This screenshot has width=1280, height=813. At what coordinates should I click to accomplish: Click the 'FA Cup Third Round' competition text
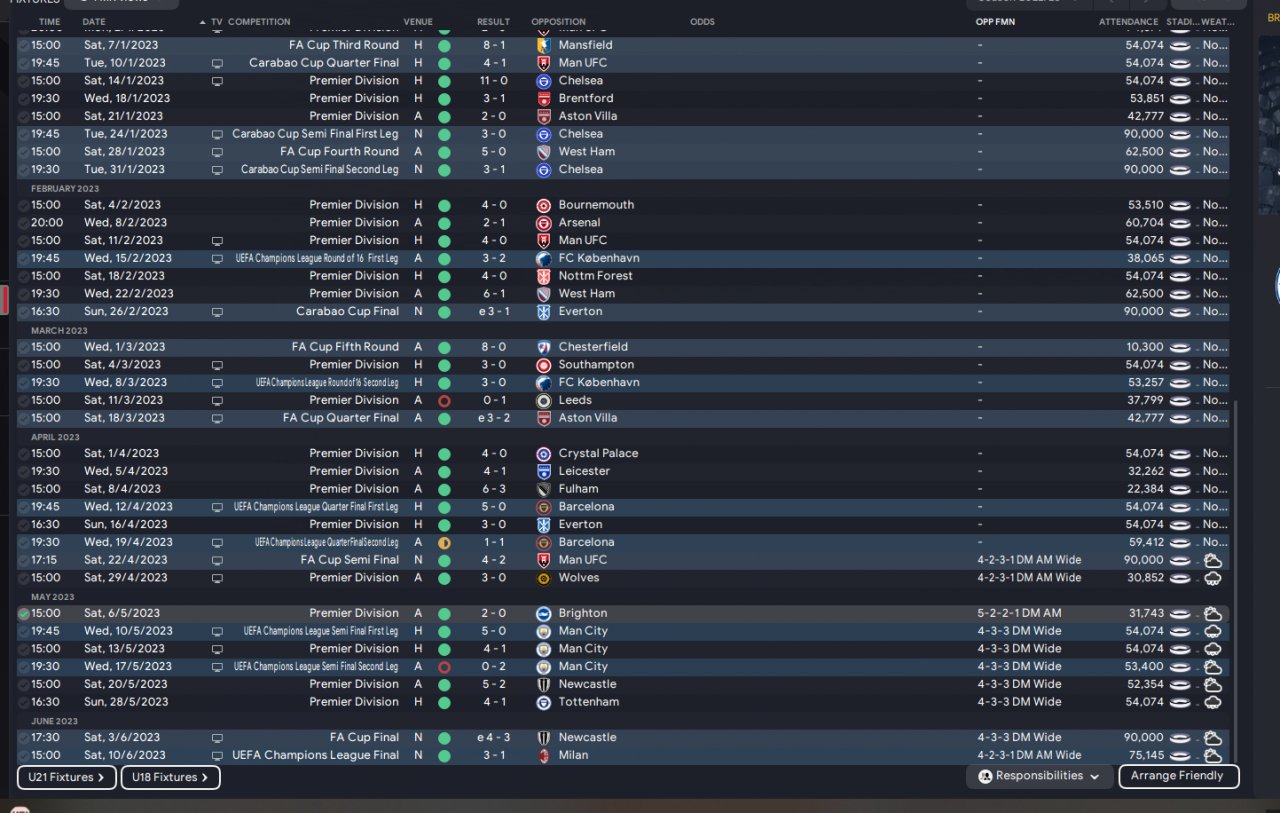point(344,45)
